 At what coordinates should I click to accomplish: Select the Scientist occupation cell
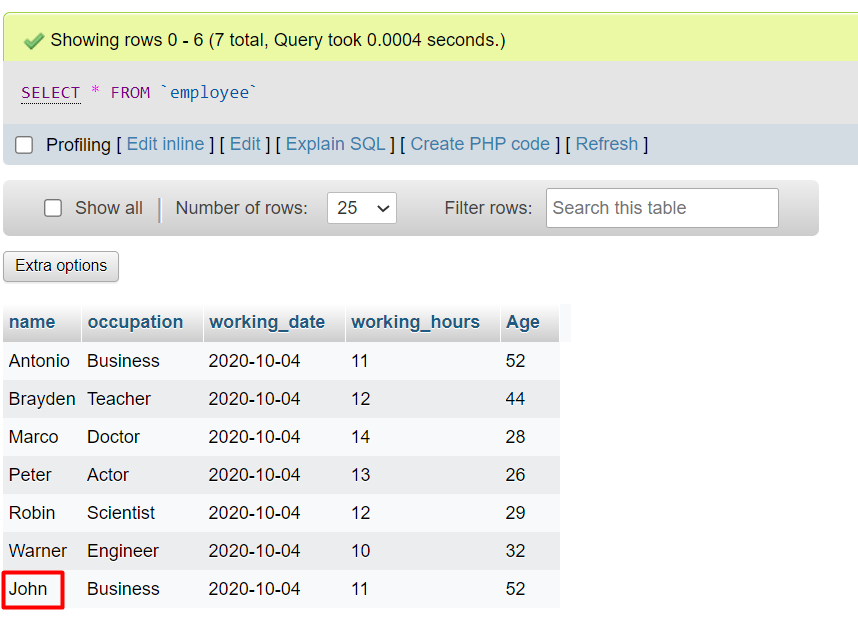coord(121,513)
